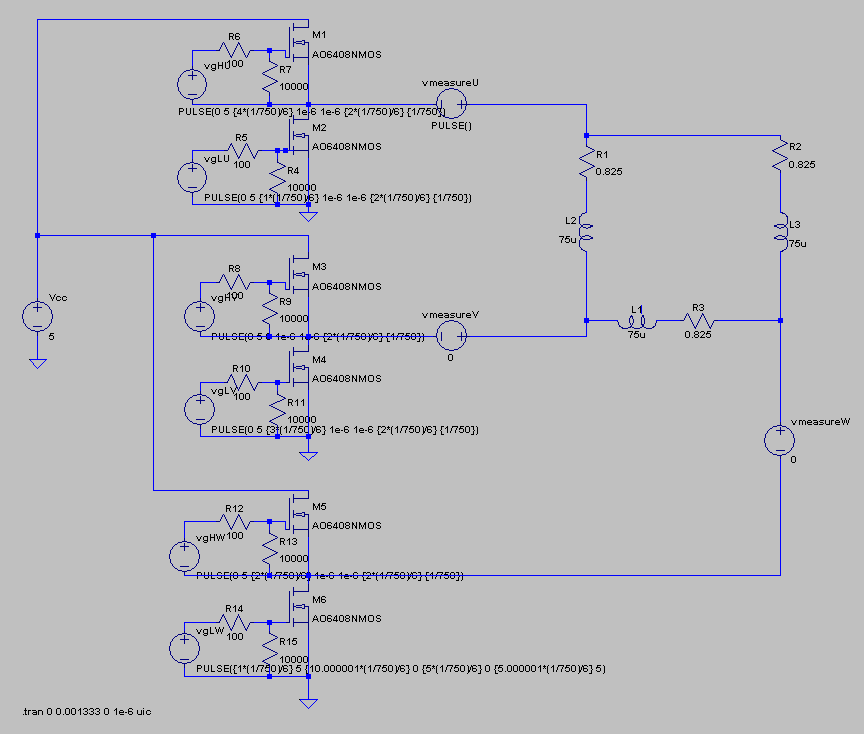This screenshot has height=734, width=864.
Task: Click gate resistor R6 symbol
Action: tap(234, 51)
